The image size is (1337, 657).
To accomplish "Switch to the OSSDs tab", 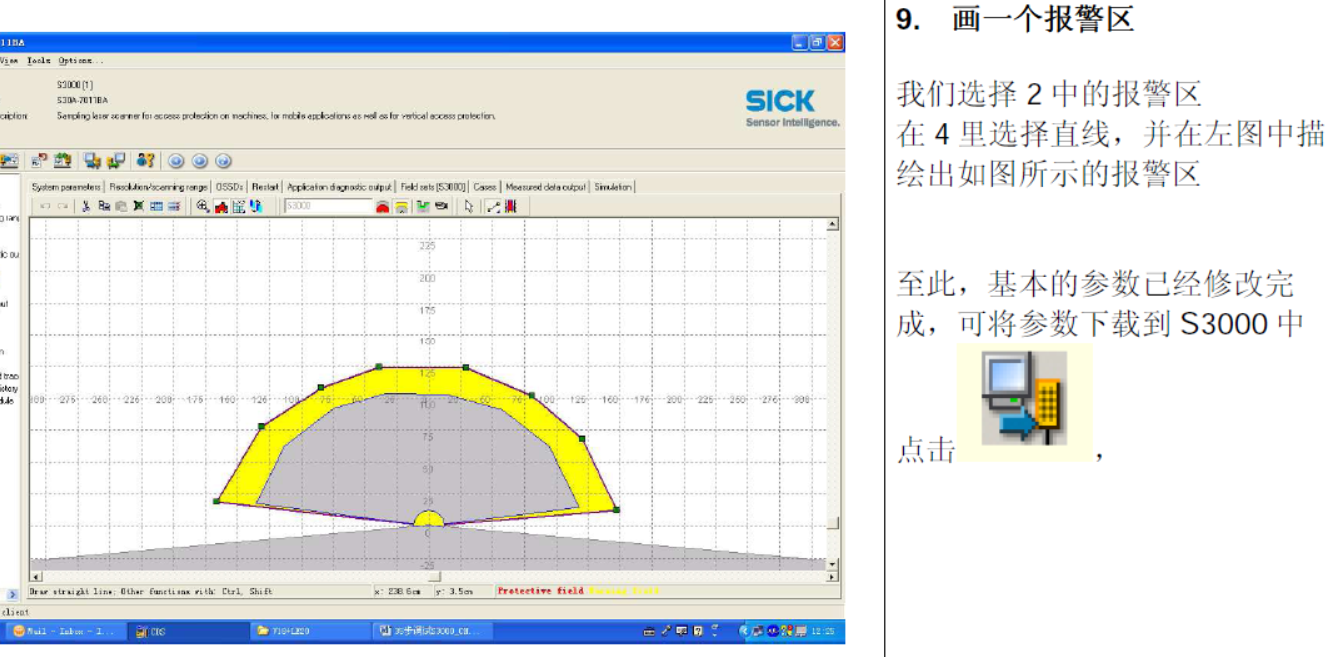I will point(230,186).
